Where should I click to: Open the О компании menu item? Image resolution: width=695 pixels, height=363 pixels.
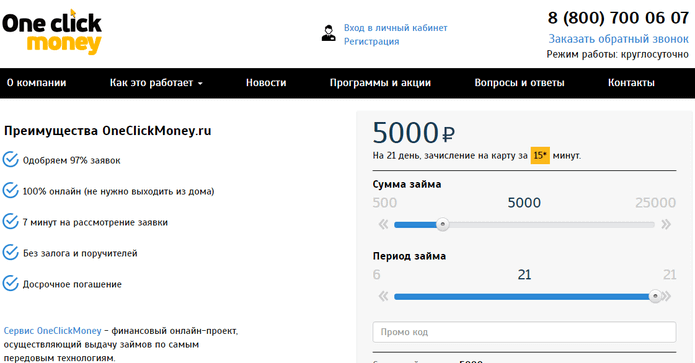click(36, 83)
